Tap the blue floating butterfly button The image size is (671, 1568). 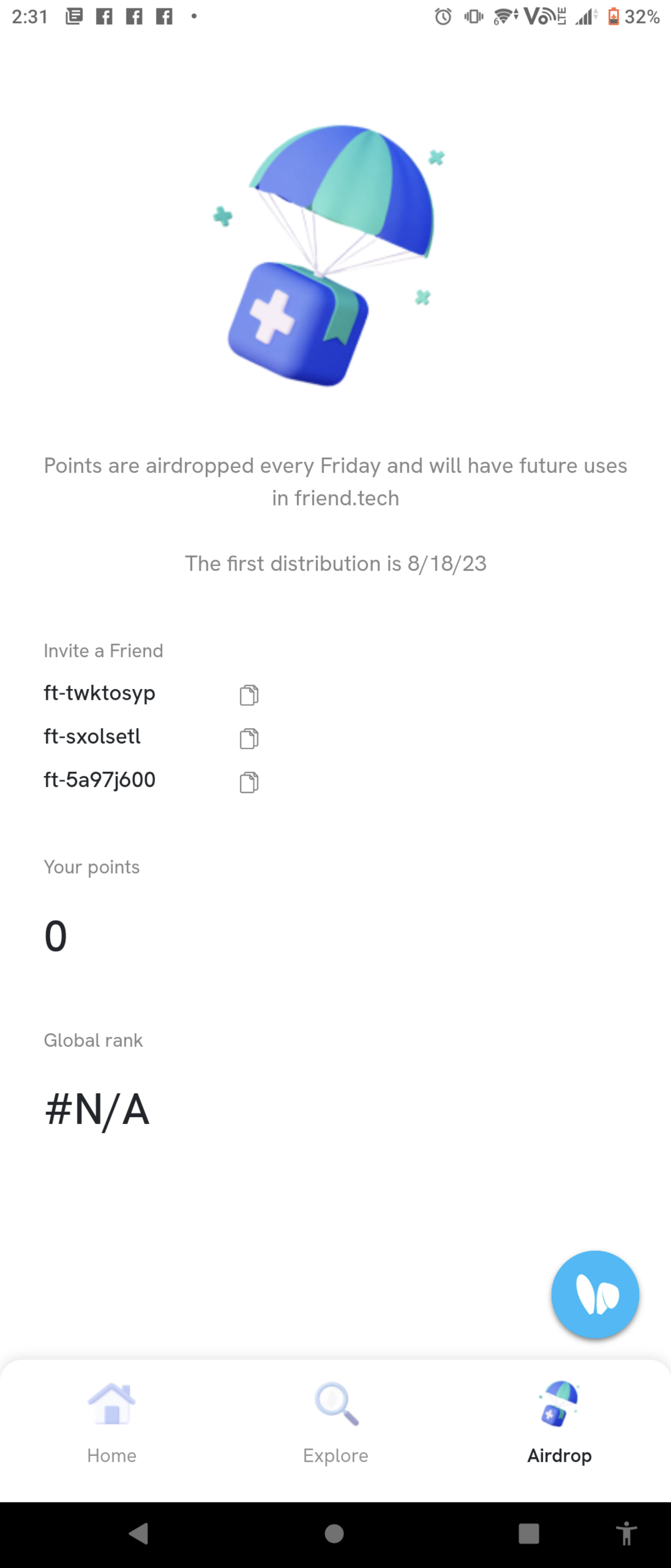coord(595,1295)
